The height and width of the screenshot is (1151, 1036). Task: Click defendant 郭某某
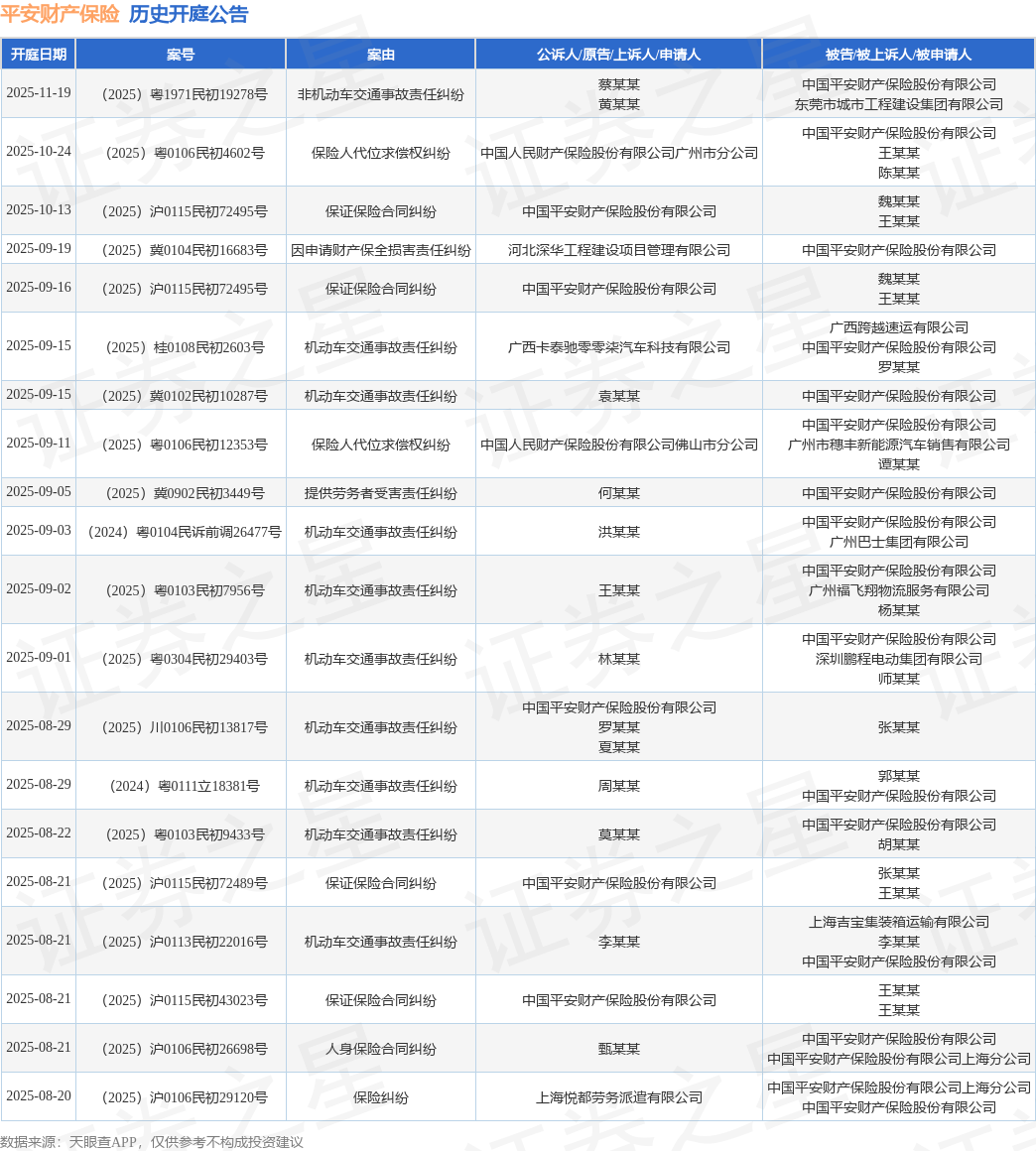[x=899, y=776]
